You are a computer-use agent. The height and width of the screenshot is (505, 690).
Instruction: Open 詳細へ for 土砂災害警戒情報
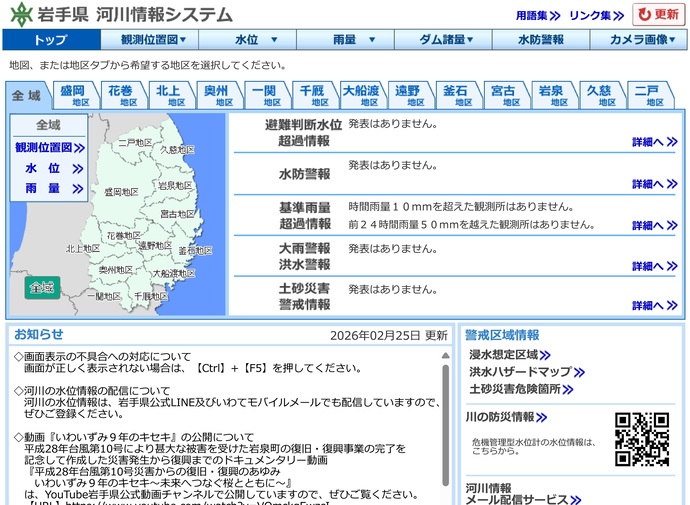pyautogui.click(x=655, y=305)
